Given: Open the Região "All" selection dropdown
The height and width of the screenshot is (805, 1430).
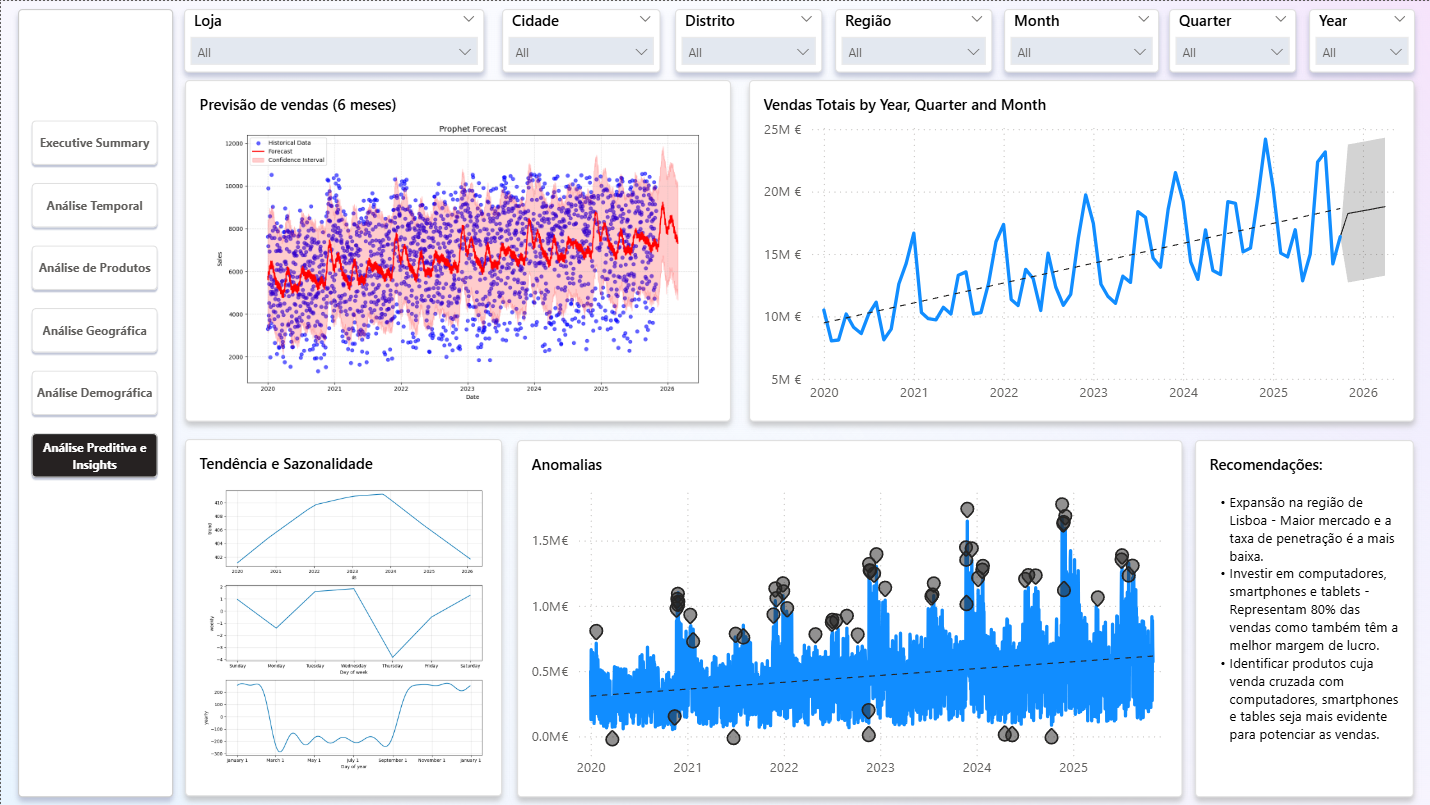Looking at the screenshot, I should 913,52.
